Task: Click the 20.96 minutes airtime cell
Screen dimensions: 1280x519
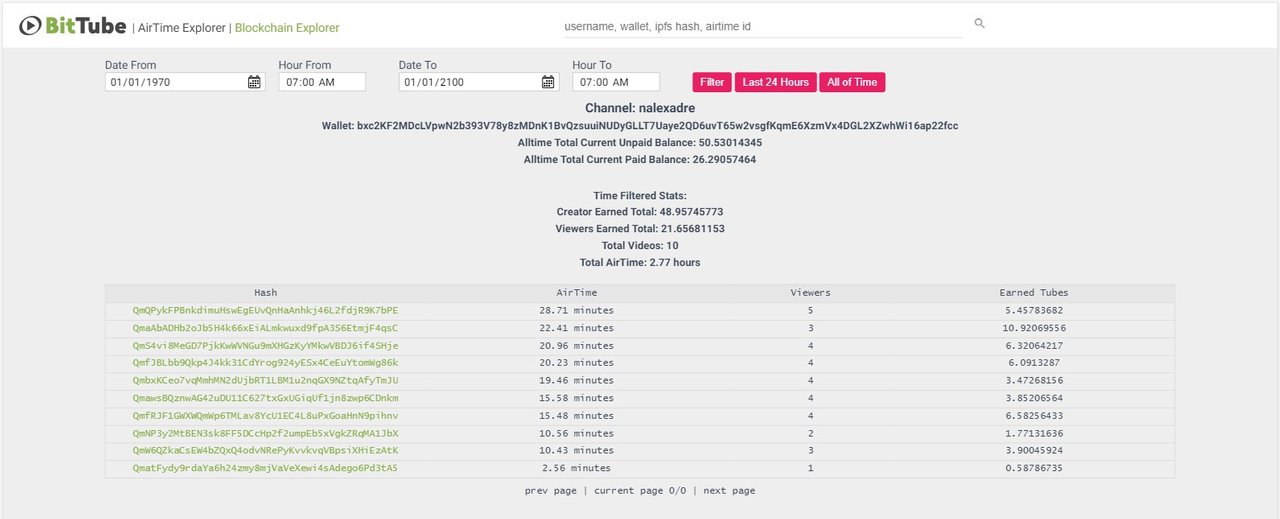Action: (576, 345)
